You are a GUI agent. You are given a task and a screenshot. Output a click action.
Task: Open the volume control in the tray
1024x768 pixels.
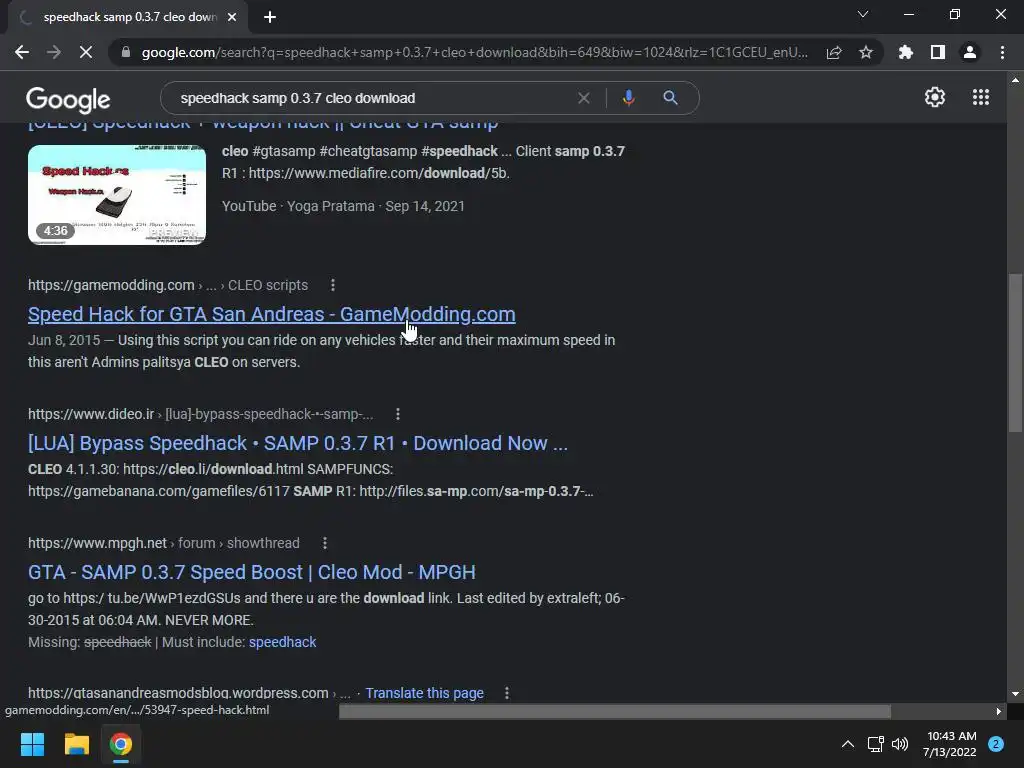point(900,744)
